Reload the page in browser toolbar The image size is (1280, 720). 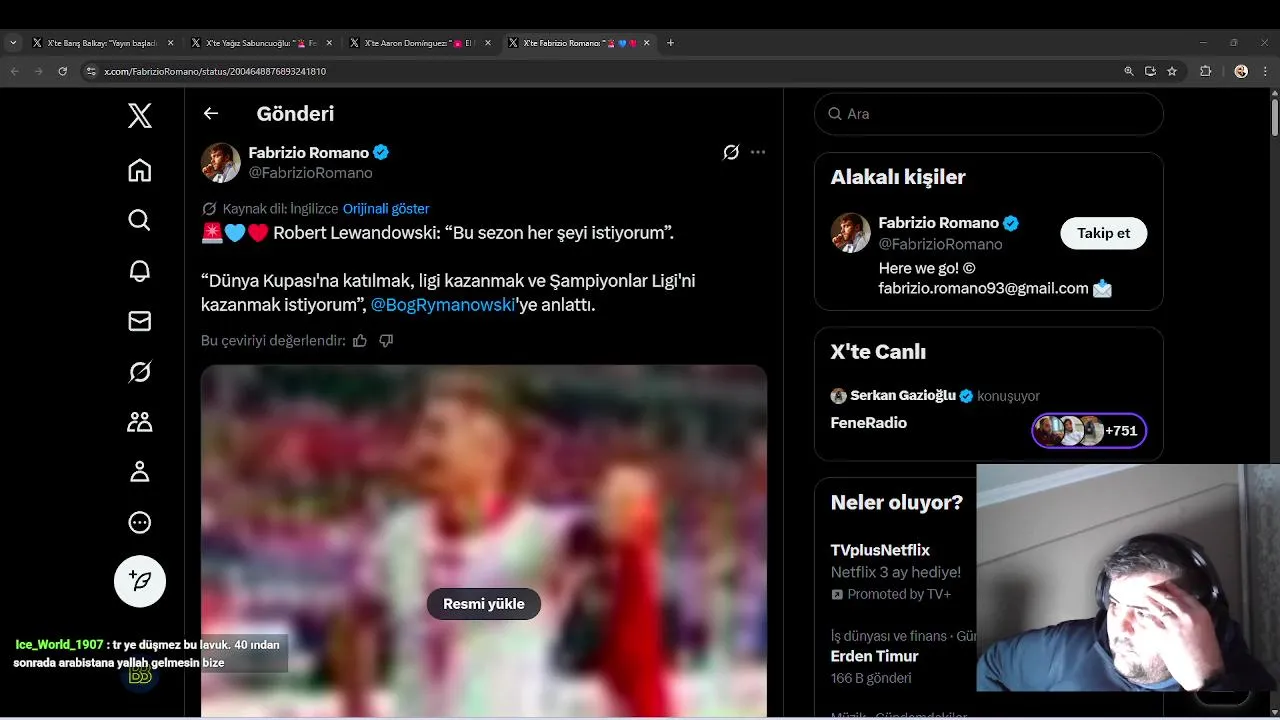63,71
